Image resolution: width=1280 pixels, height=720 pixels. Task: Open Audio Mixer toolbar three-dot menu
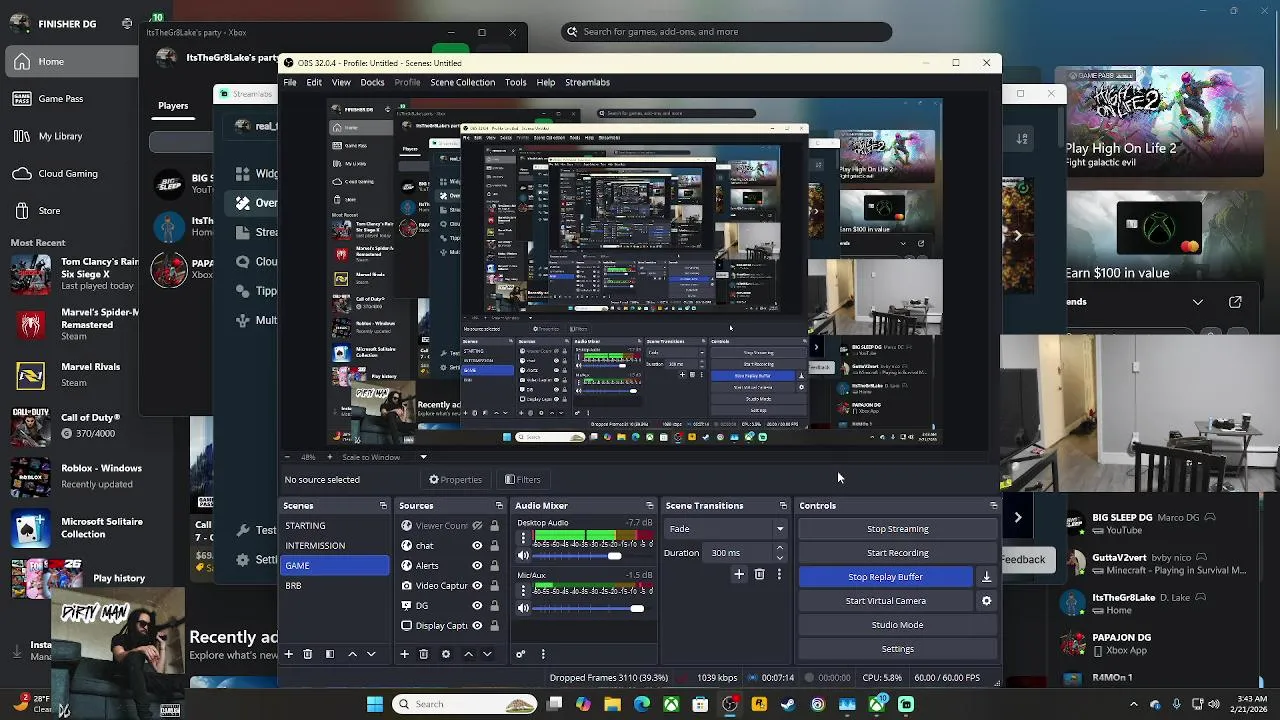tap(543, 654)
